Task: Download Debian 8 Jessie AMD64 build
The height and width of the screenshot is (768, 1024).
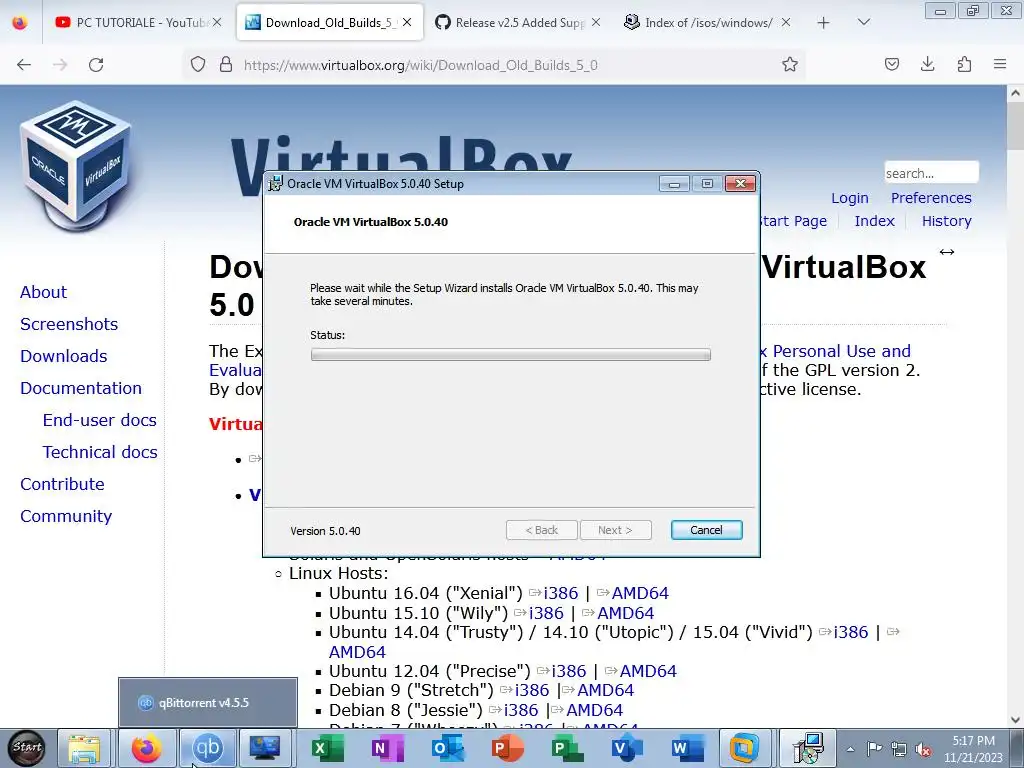Action: (594, 710)
